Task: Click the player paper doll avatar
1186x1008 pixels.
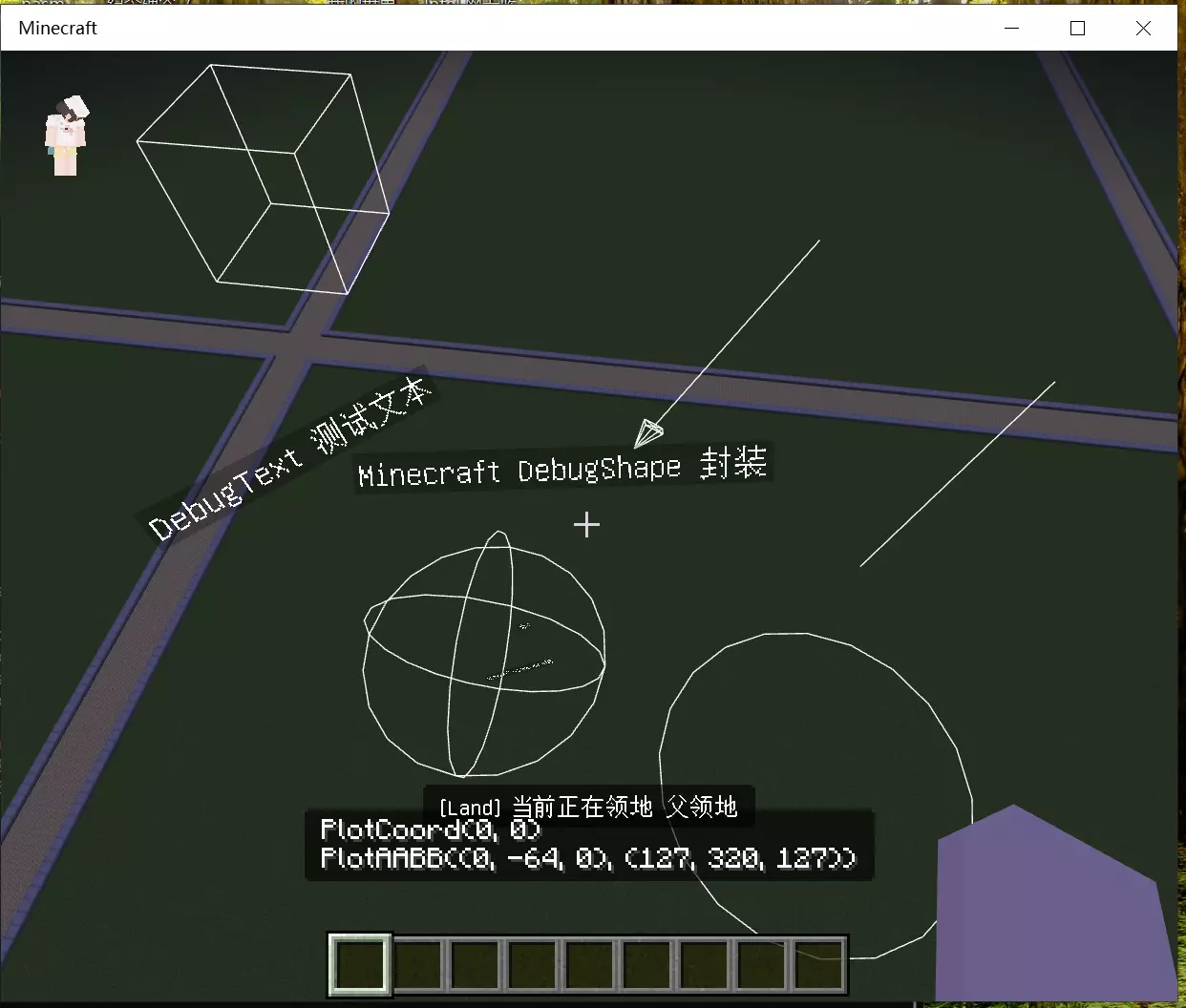Action: 66,136
